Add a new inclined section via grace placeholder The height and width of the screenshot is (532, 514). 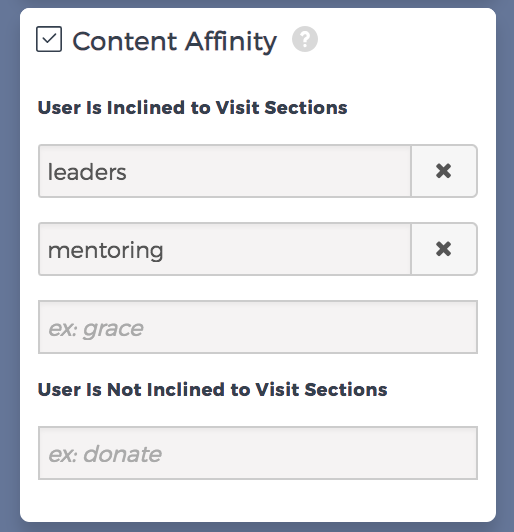258,327
